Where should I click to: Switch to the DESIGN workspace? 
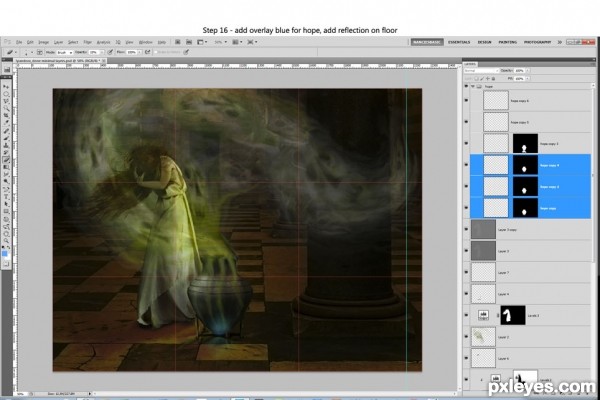(x=484, y=42)
